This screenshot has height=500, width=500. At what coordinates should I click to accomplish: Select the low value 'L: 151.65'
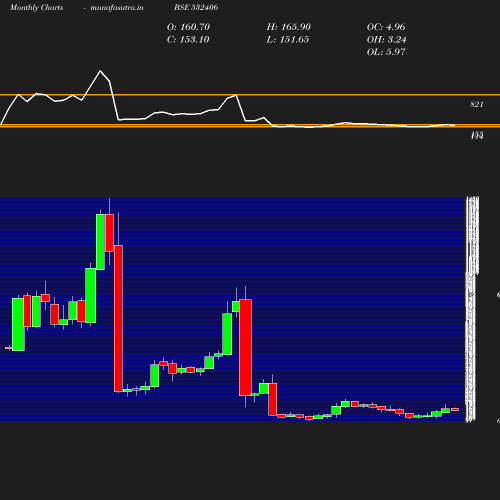click(288, 40)
